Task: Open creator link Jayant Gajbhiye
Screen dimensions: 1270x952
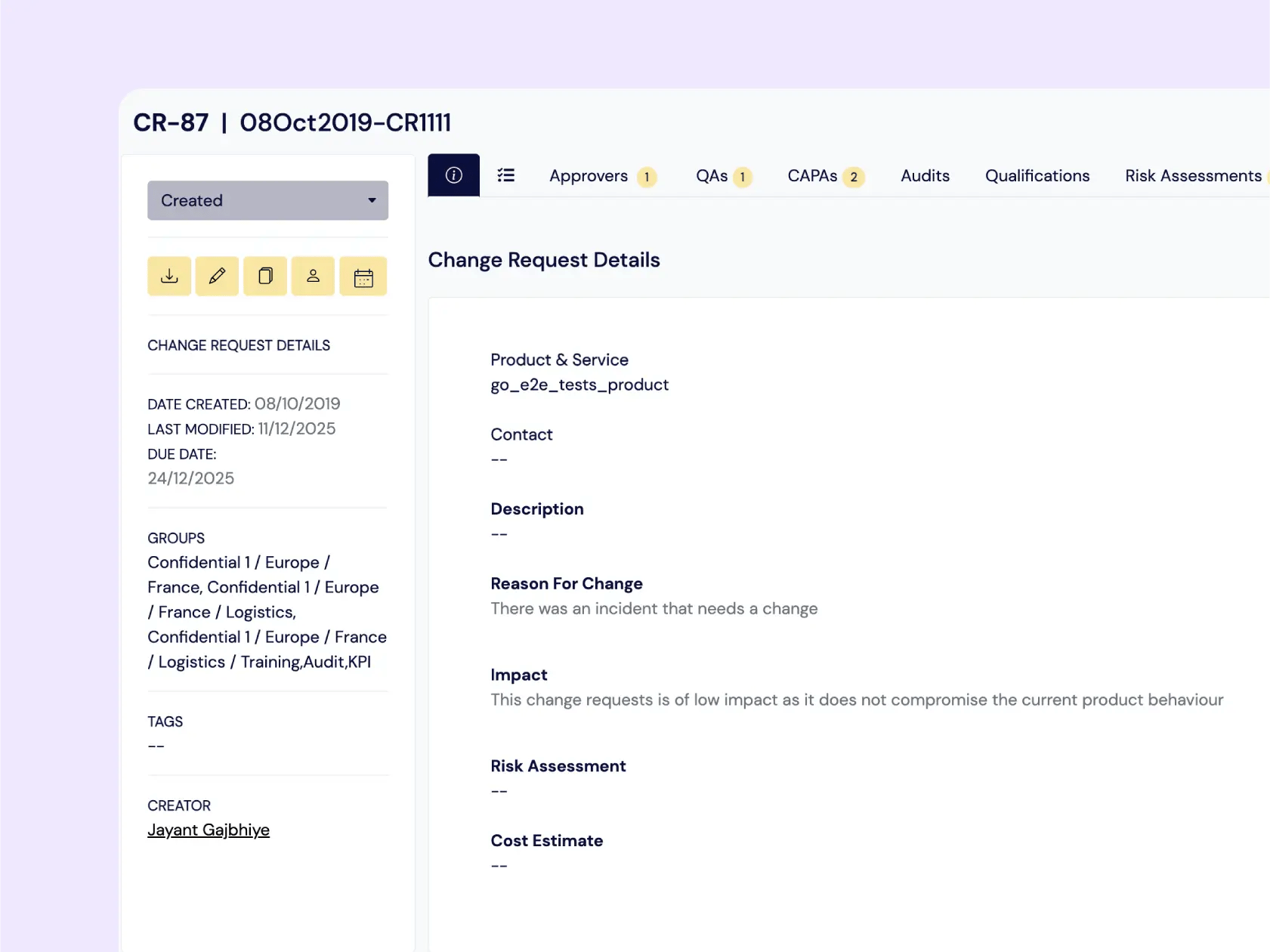Action: click(x=209, y=830)
